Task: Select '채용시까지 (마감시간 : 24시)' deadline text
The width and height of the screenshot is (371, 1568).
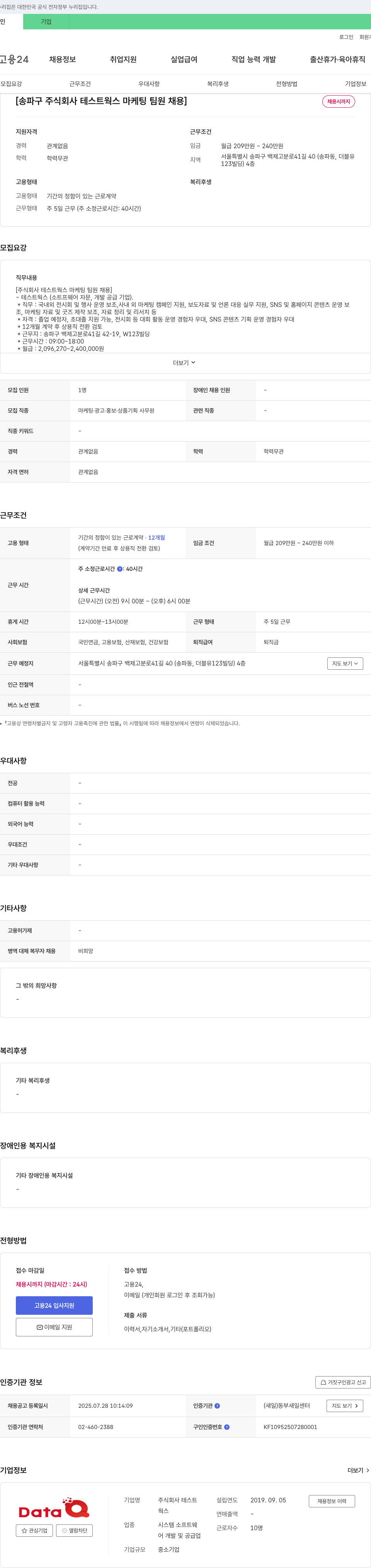Action: click(51, 1284)
